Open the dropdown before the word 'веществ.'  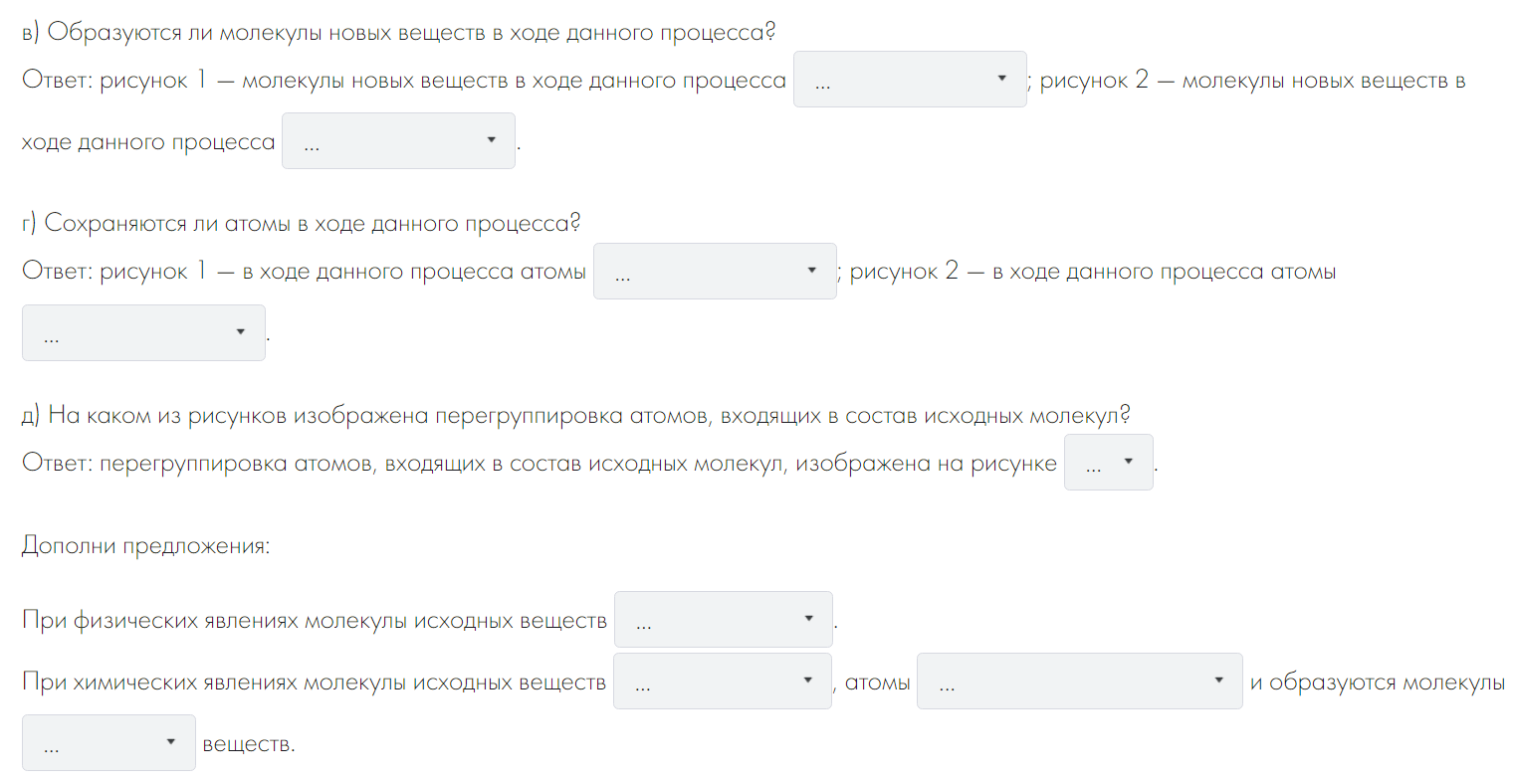point(108,743)
